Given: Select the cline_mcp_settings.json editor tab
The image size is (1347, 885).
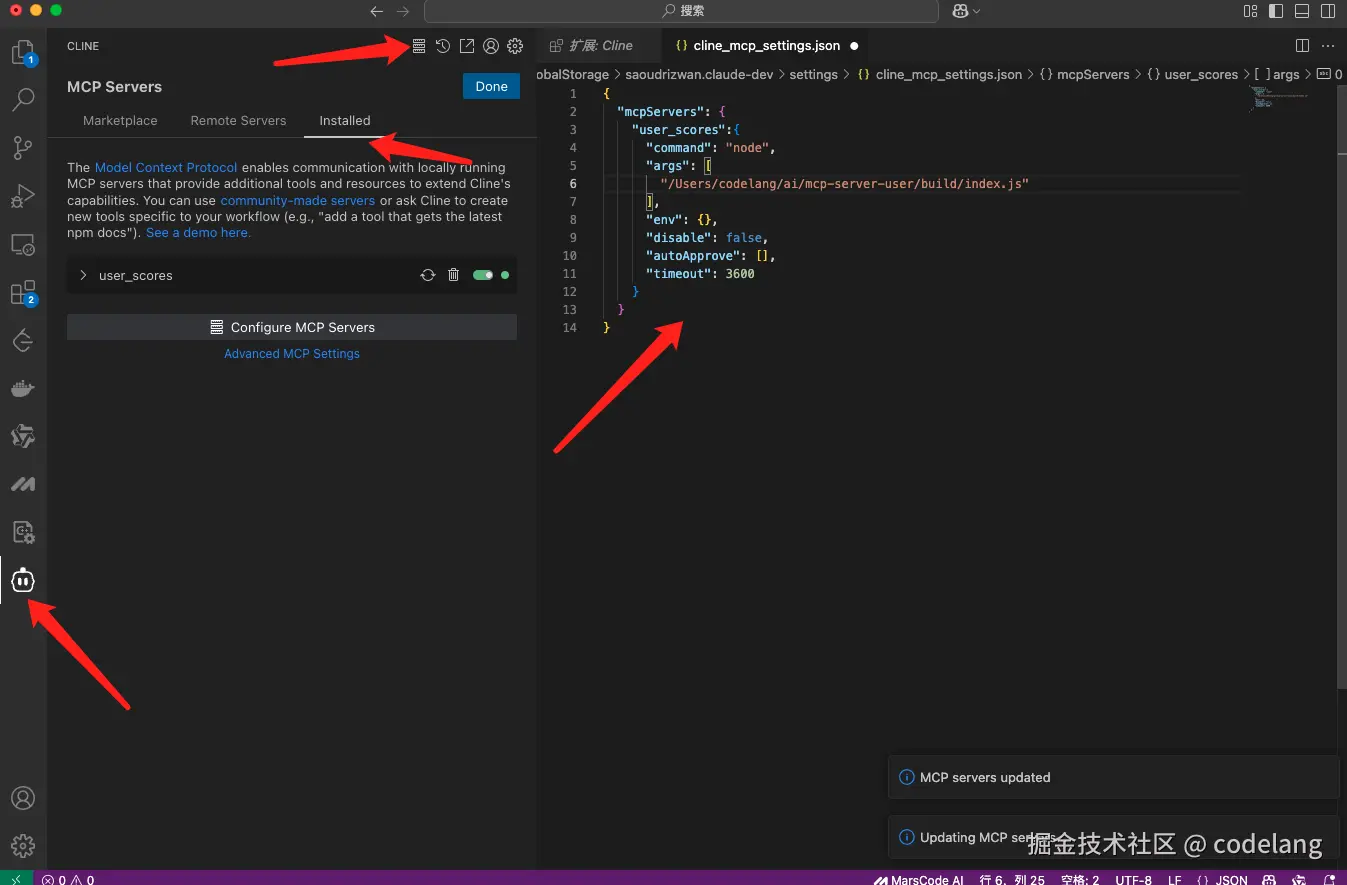Looking at the screenshot, I should 767,46.
